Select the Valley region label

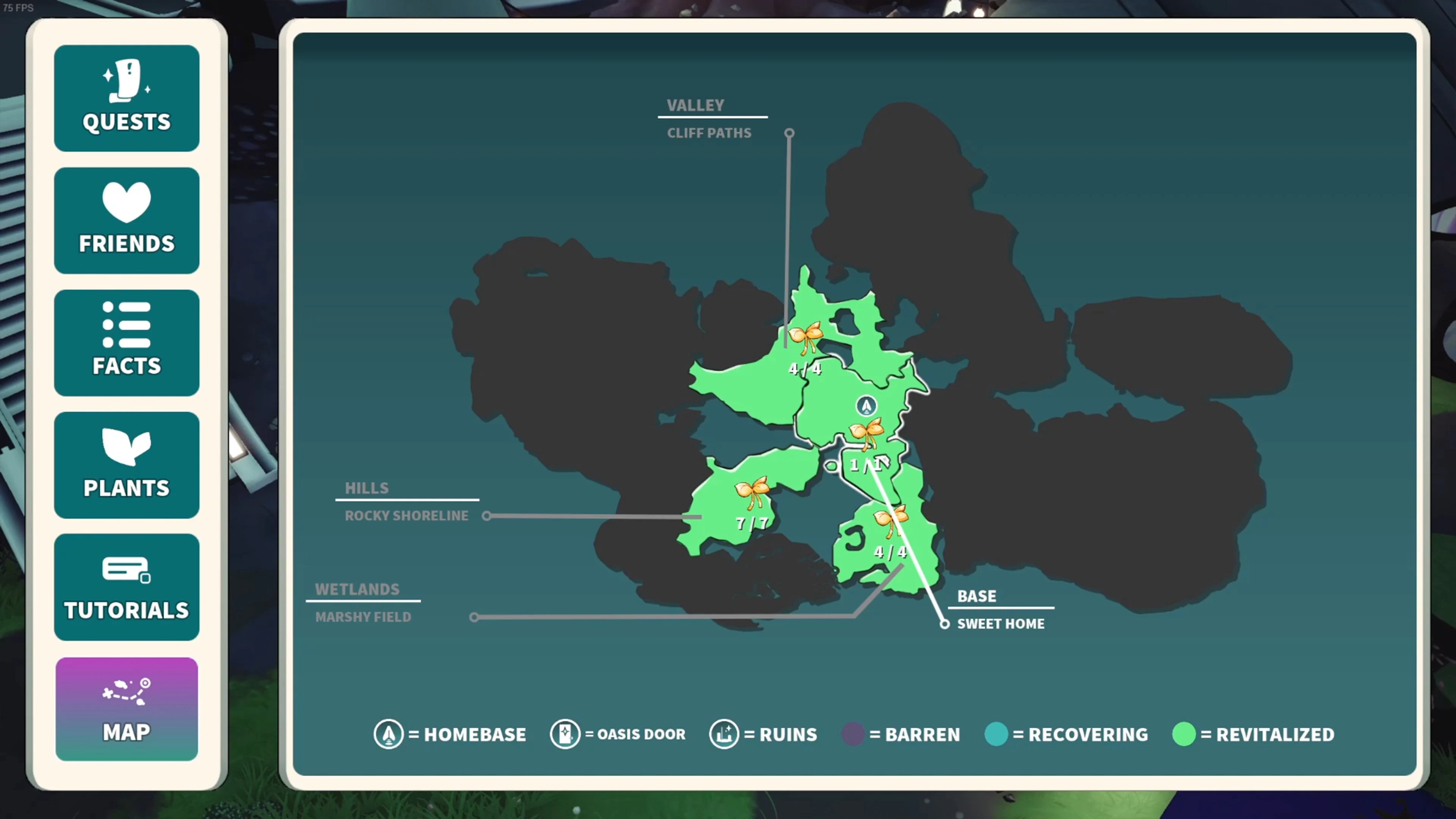pyautogui.click(x=695, y=105)
